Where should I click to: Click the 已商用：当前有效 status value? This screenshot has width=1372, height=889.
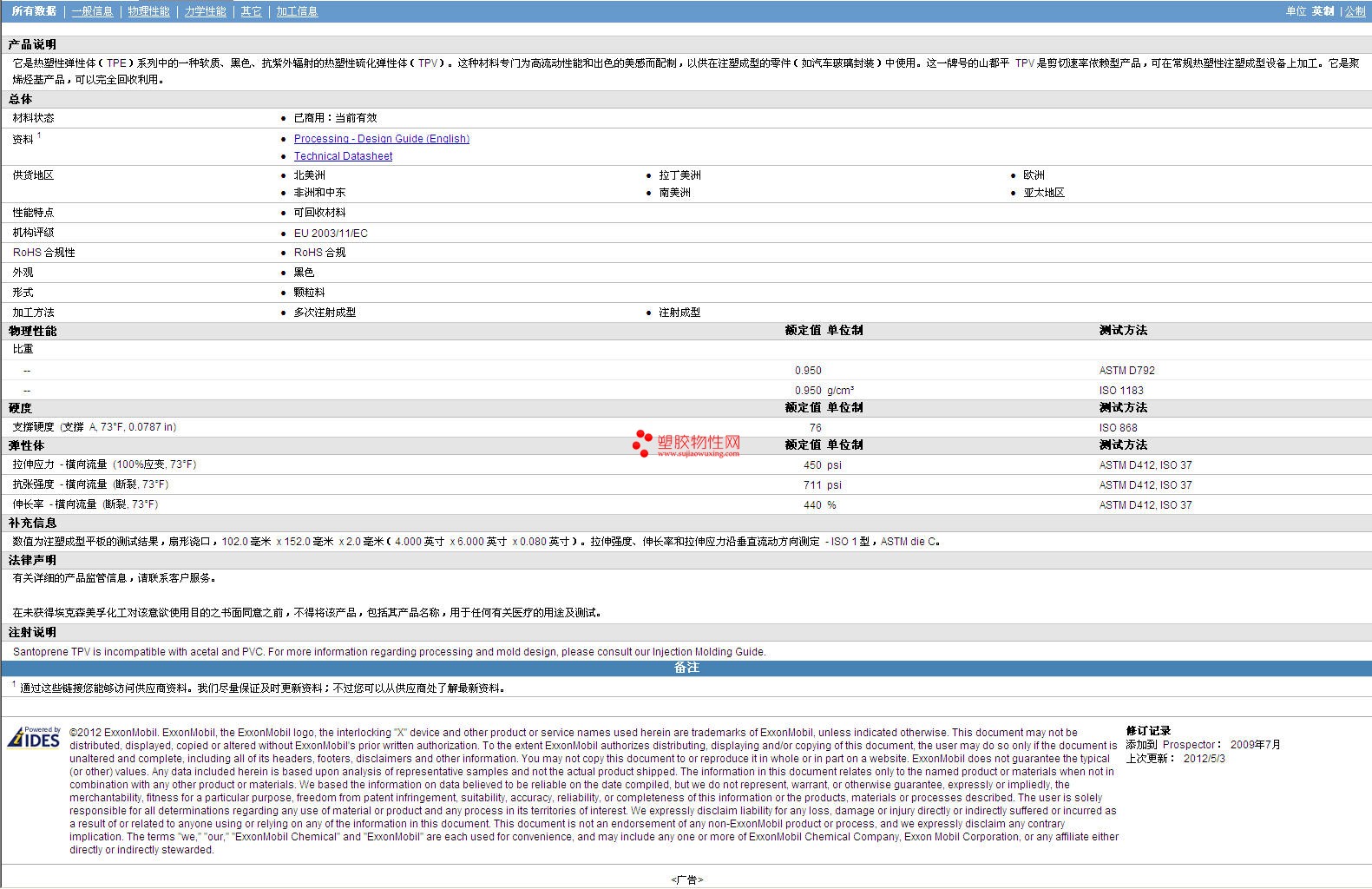(335, 118)
